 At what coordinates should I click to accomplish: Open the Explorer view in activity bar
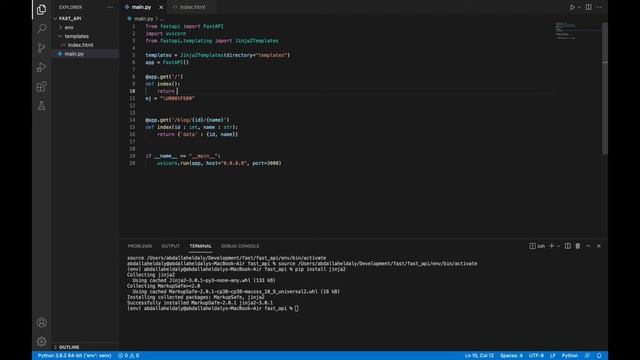click(41, 9)
